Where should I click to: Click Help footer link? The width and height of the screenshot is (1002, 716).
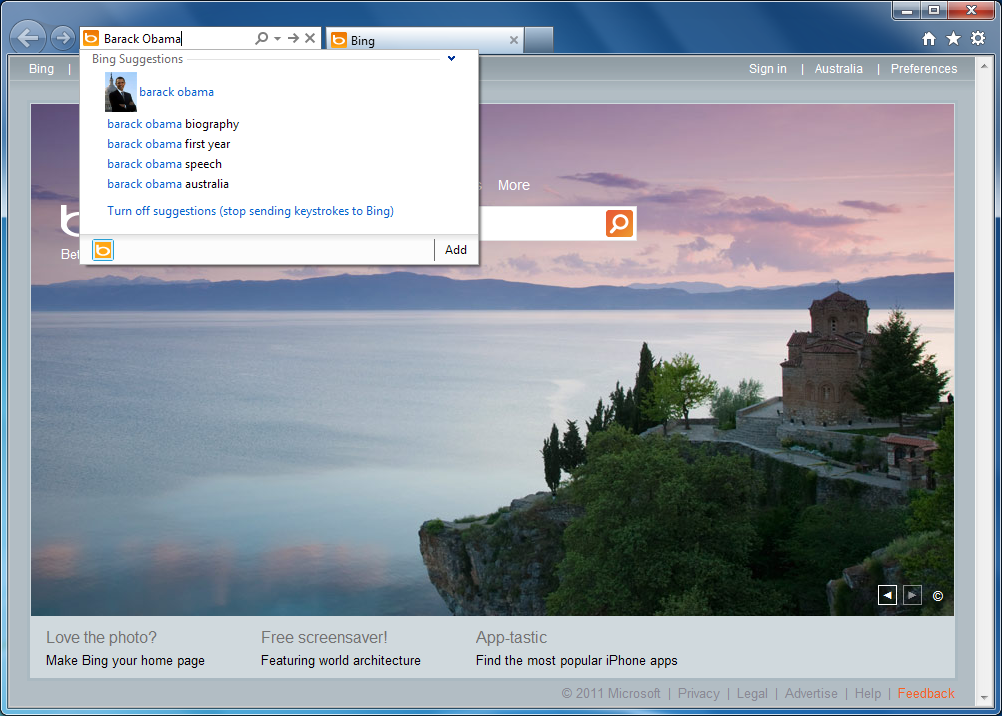[x=868, y=693]
